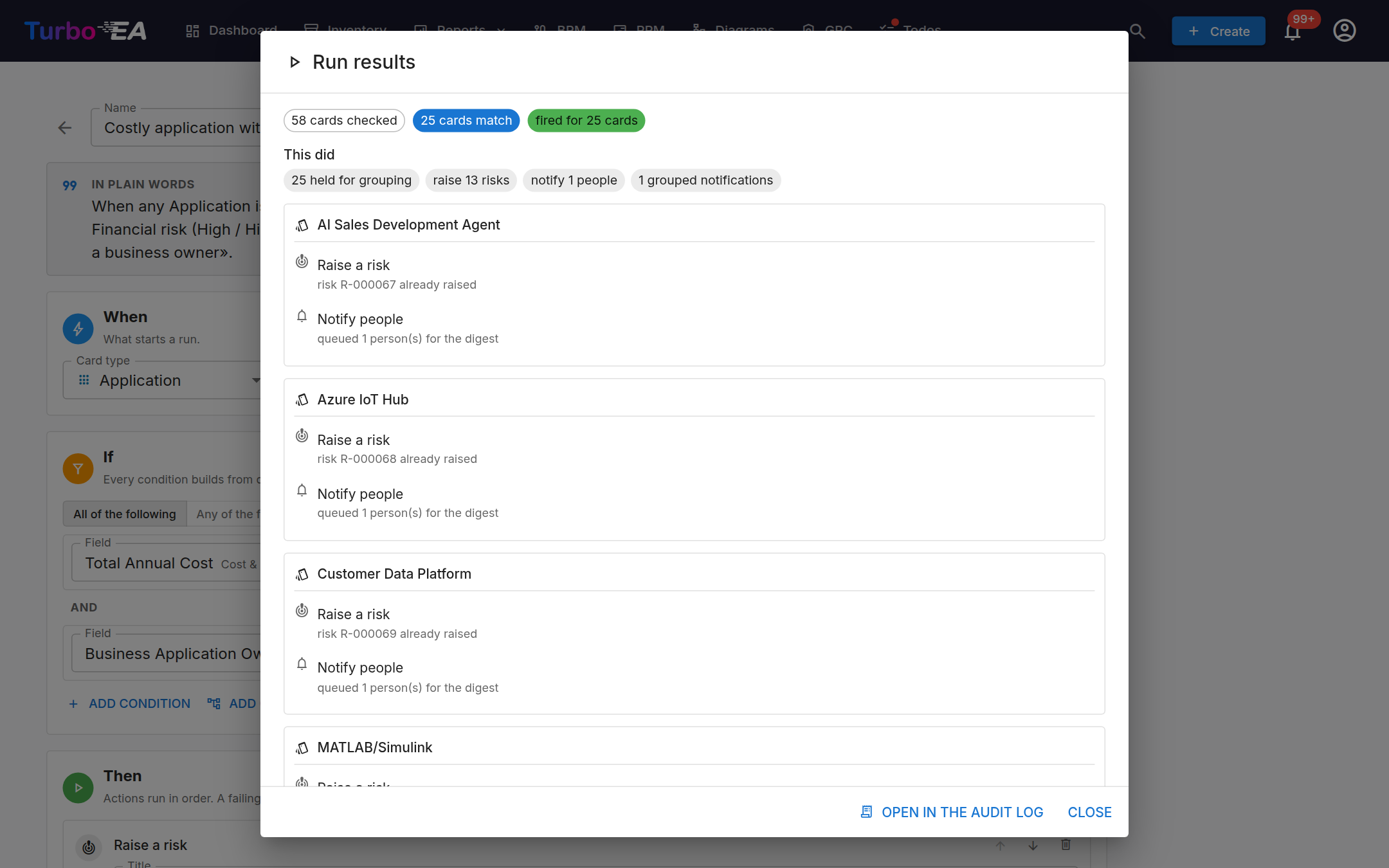Click the risk icon in the Then action row
1389x868 pixels.
click(x=89, y=847)
